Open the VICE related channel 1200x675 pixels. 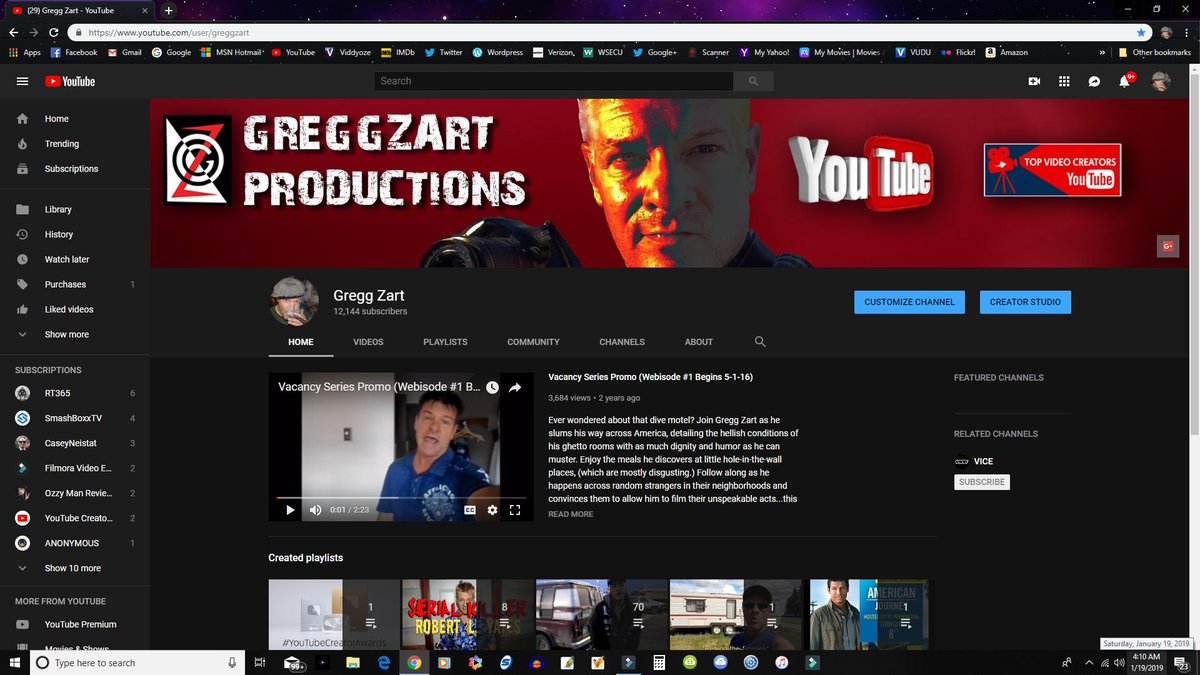coord(973,461)
